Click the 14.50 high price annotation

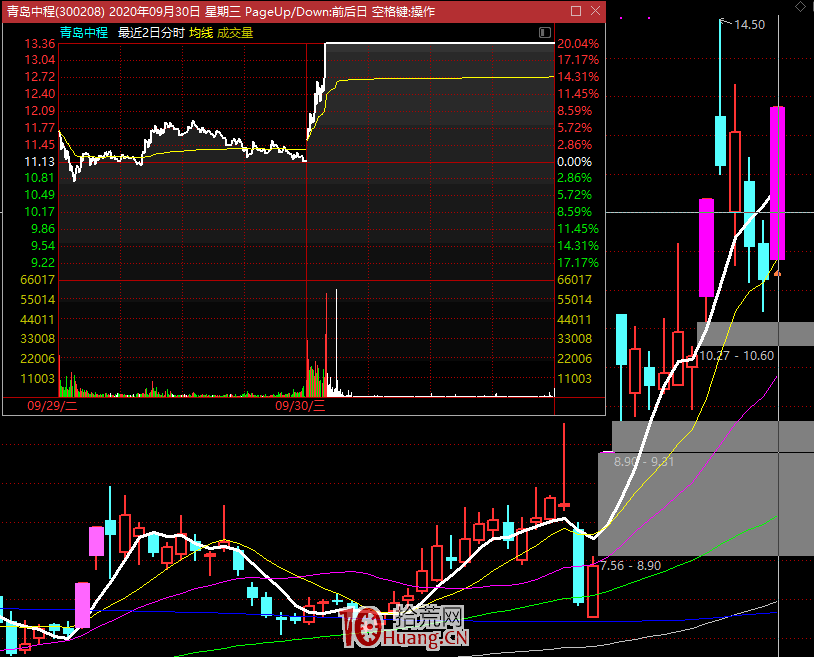pyautogui.click(x=750, y=25)
